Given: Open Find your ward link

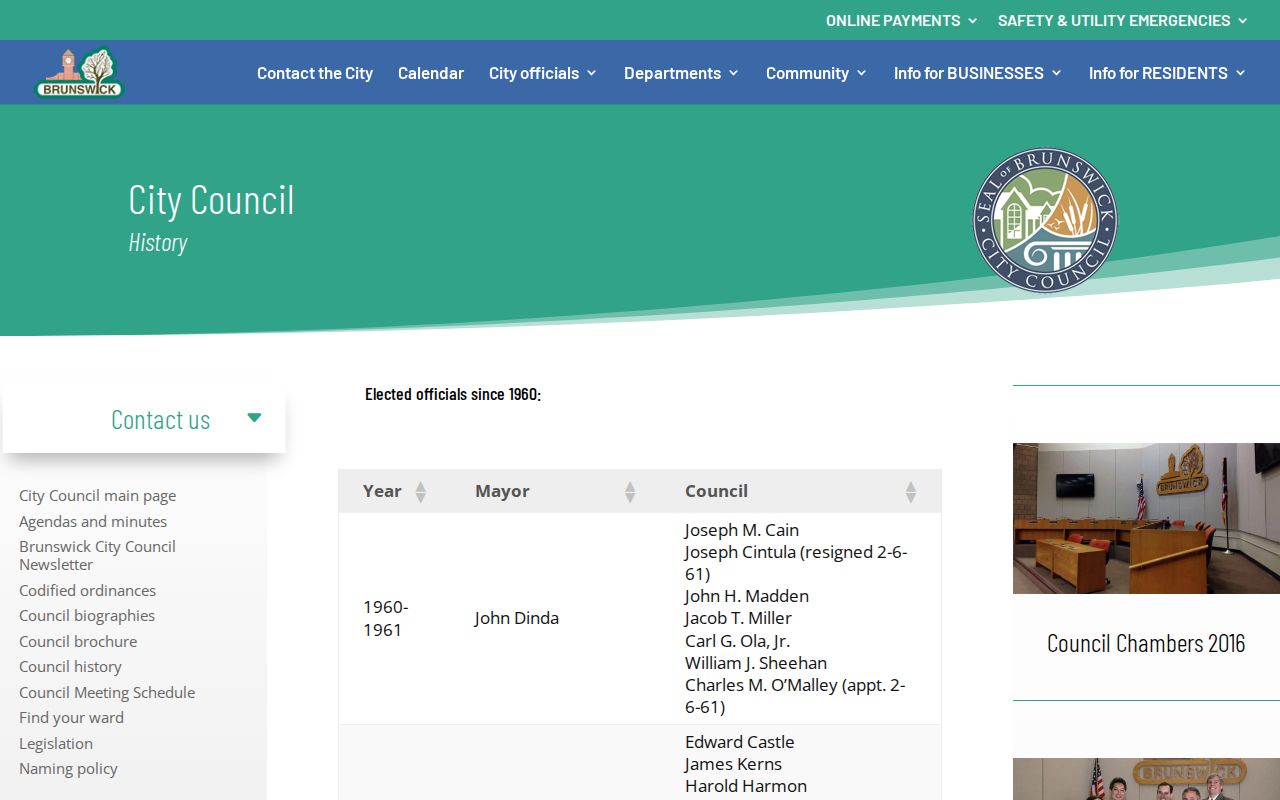Looking at the screenshot, I should pyautogui.click(x=71, y=717).
